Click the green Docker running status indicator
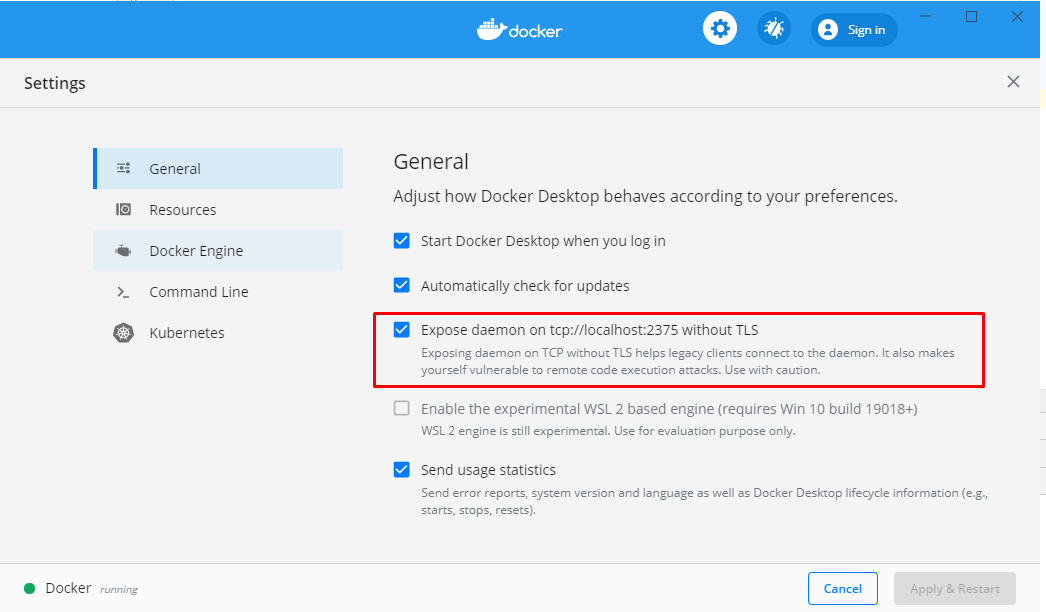The height and width of the screenshot is (612, 1046). [x=30, y=589]
